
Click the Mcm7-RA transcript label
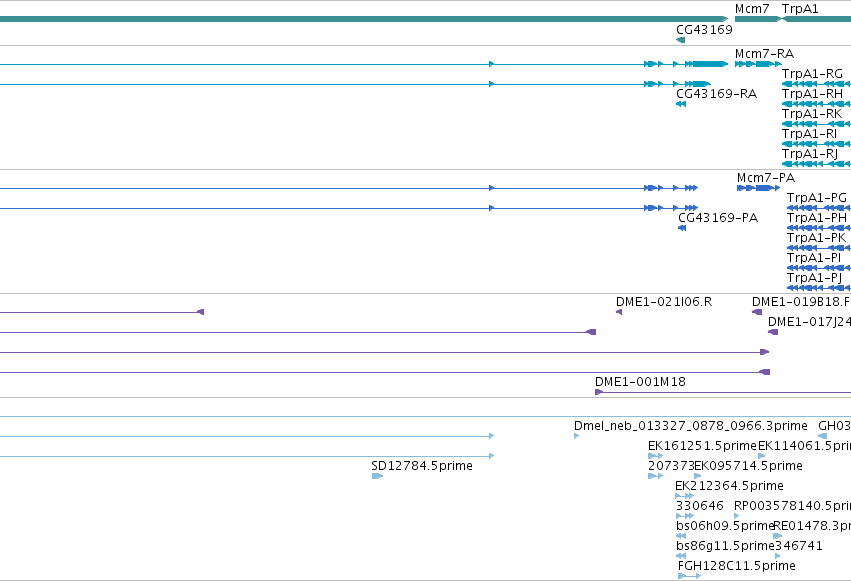764,54
